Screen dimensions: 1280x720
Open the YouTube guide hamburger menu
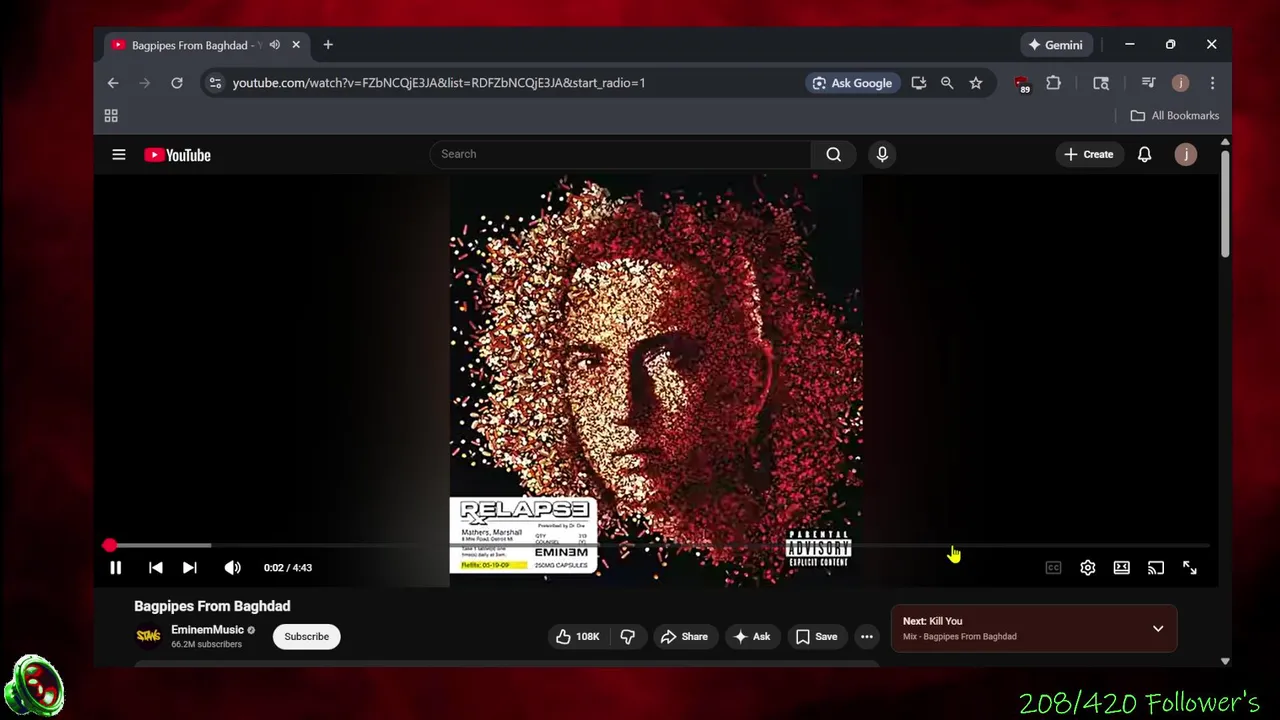pyautogui.click(x=119, y=154)
